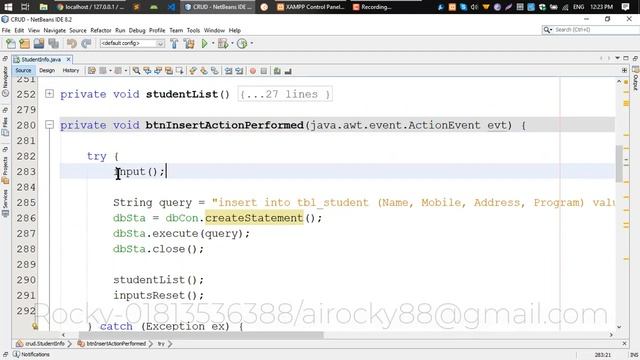640x360 pixels.
Task: Expand the folded studentList method
Action: tap(49, 94)
